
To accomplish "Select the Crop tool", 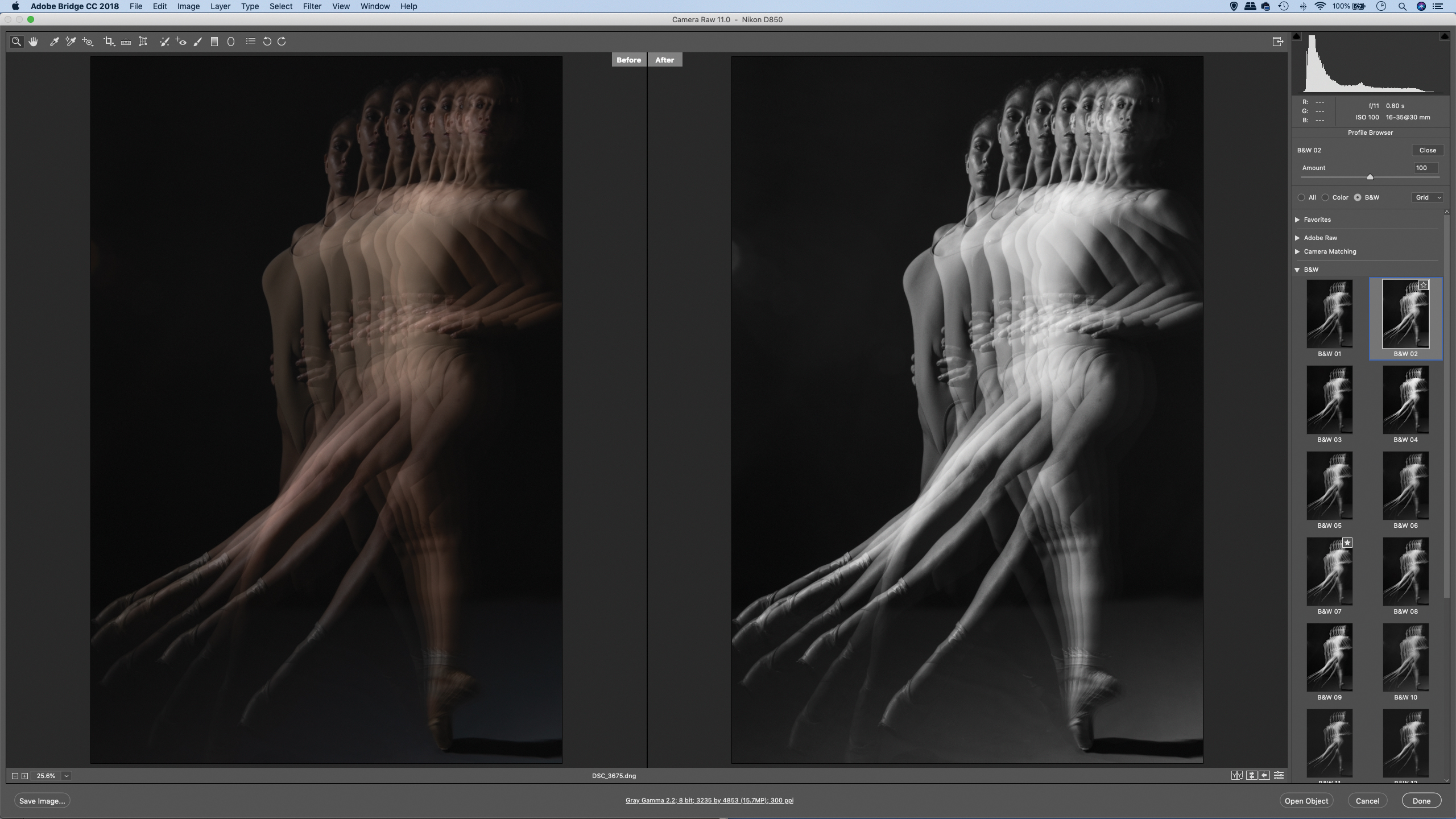I will pyautogui.click(x=108, y=42).
